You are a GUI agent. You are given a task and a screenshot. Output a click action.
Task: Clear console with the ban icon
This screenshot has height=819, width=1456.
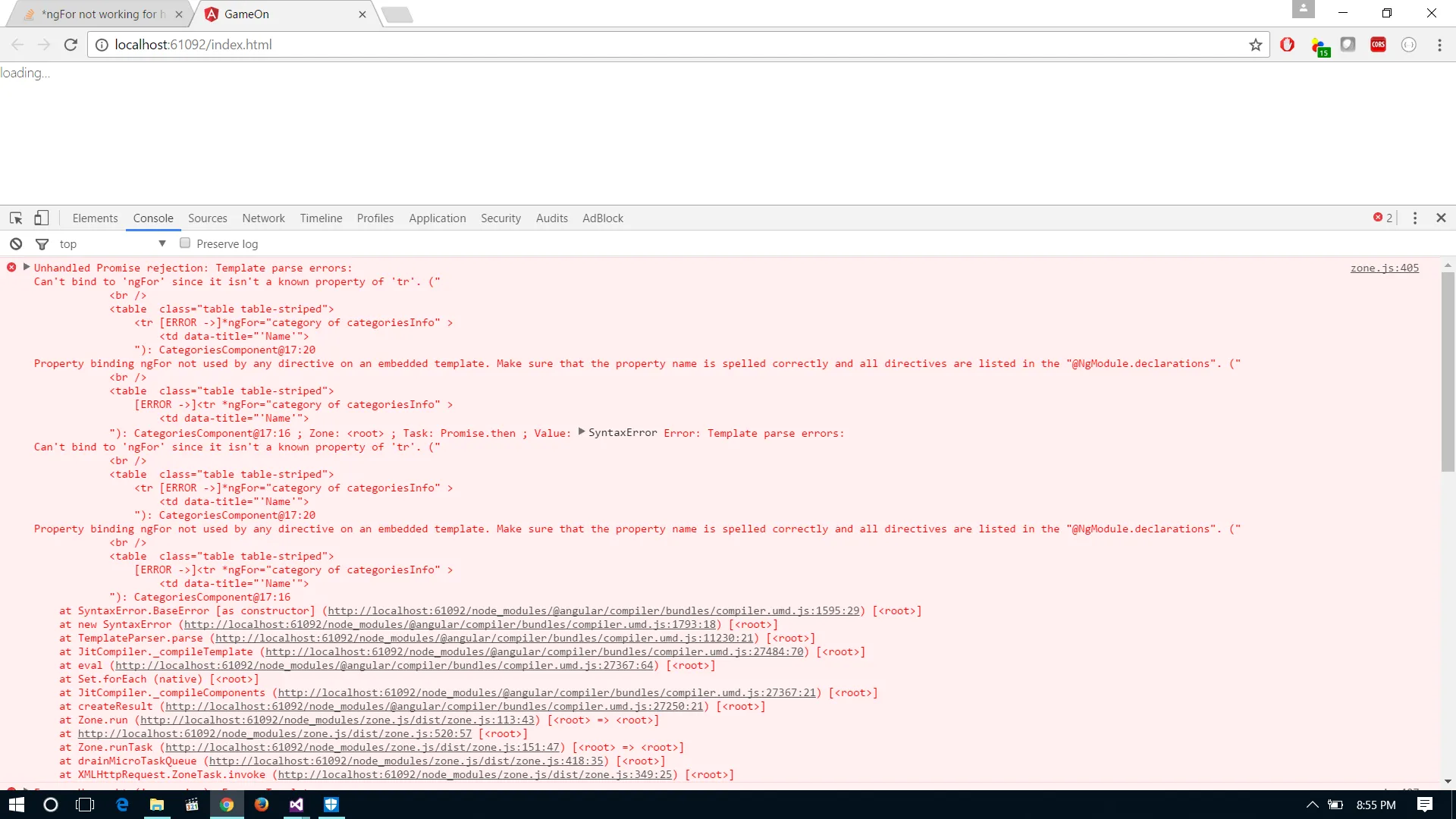pyautogui.click(x=16, y=244)
